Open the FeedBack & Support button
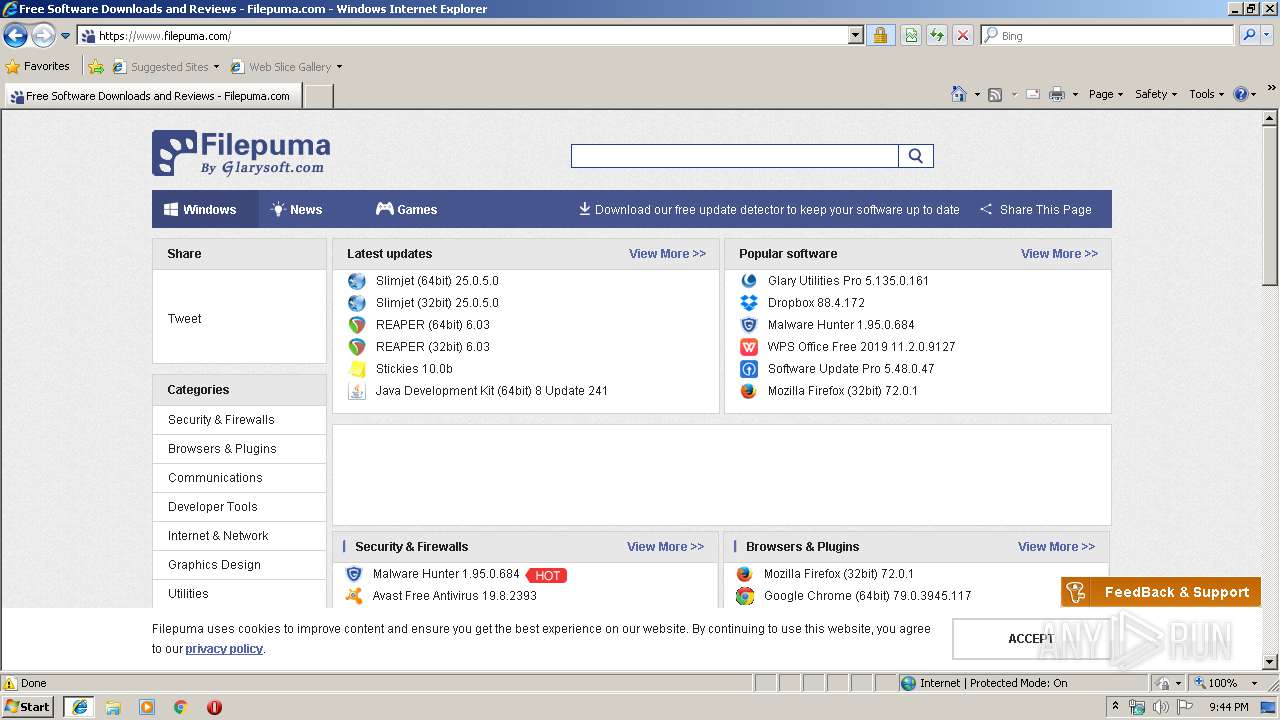 pyautogui.click(x=1161, y=592)
